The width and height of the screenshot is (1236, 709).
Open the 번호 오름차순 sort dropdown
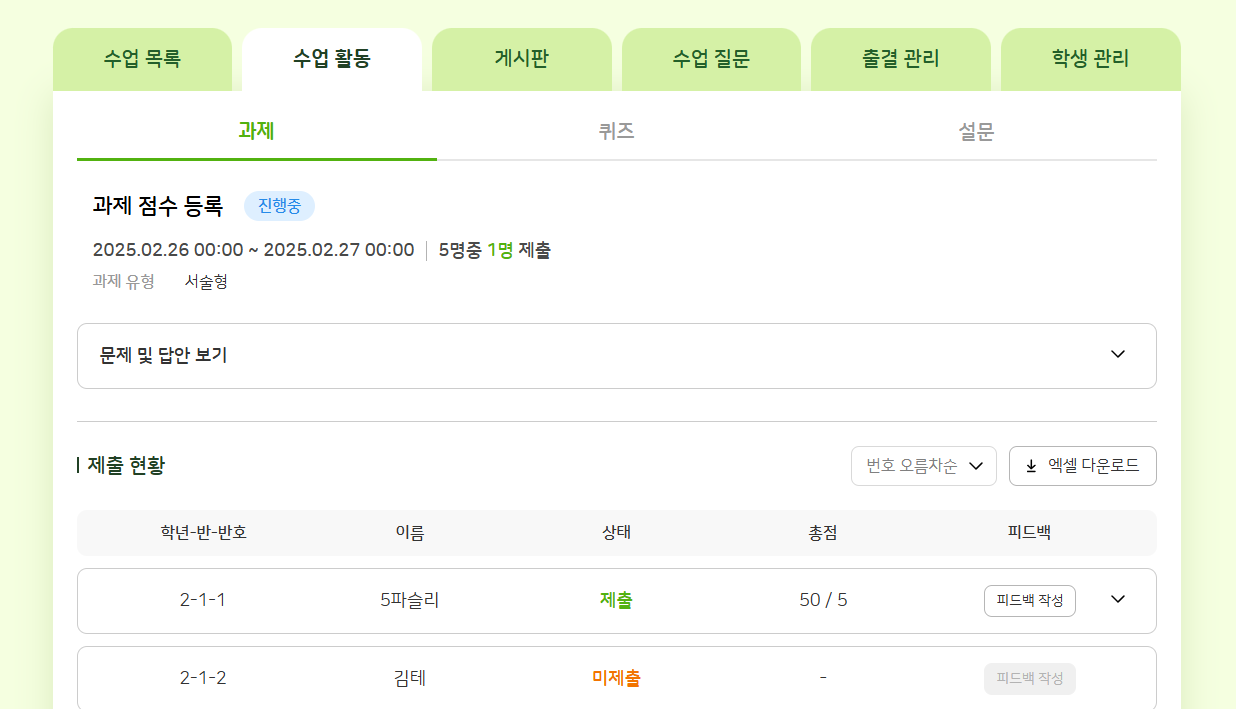click(923, 466)
